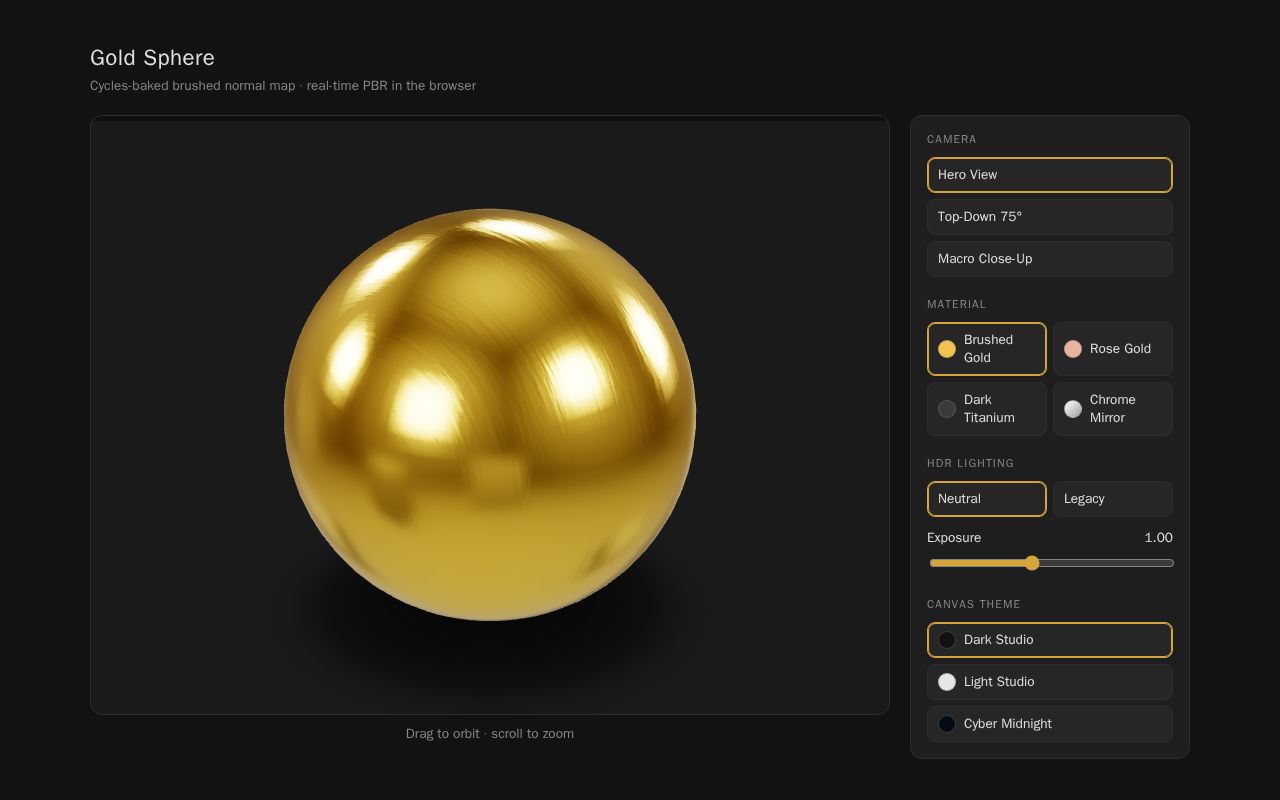Choose the Macro Close-Up camera

point(1049,259)
